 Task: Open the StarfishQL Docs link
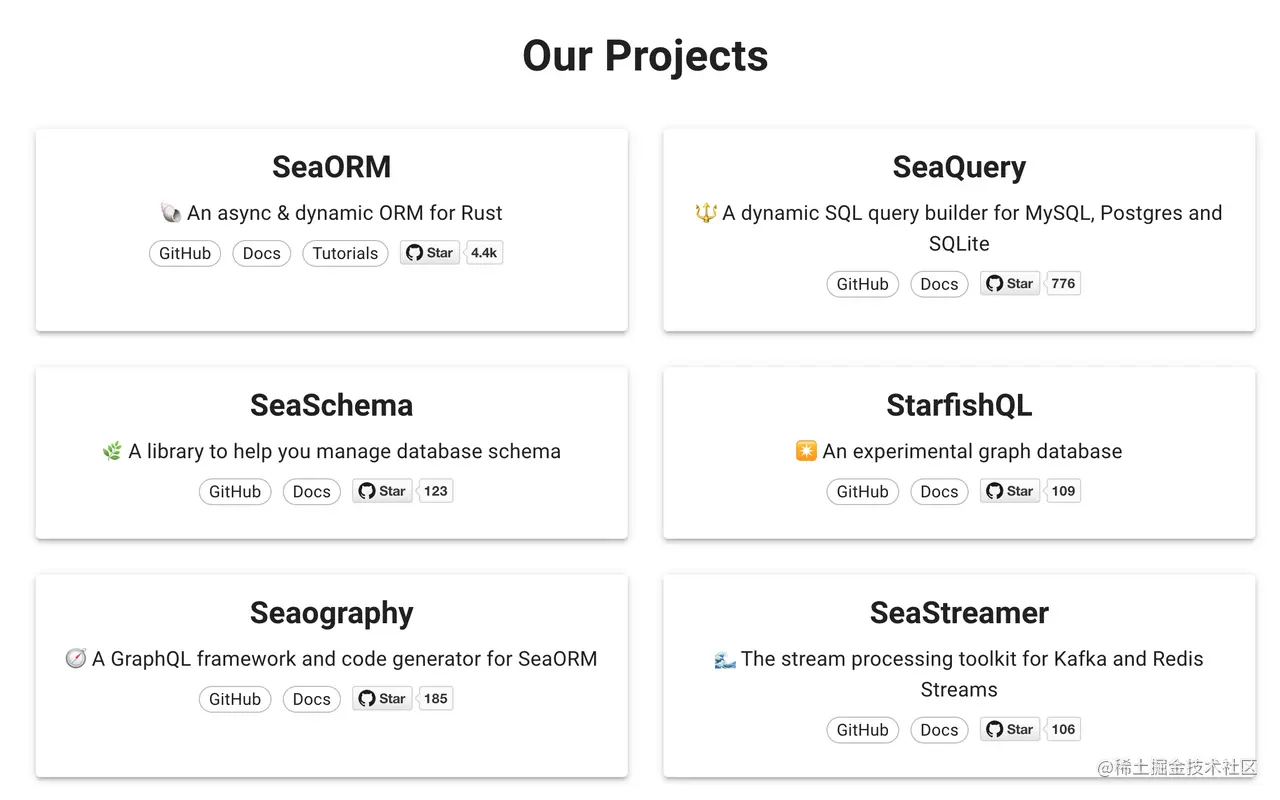coord(939,492)
